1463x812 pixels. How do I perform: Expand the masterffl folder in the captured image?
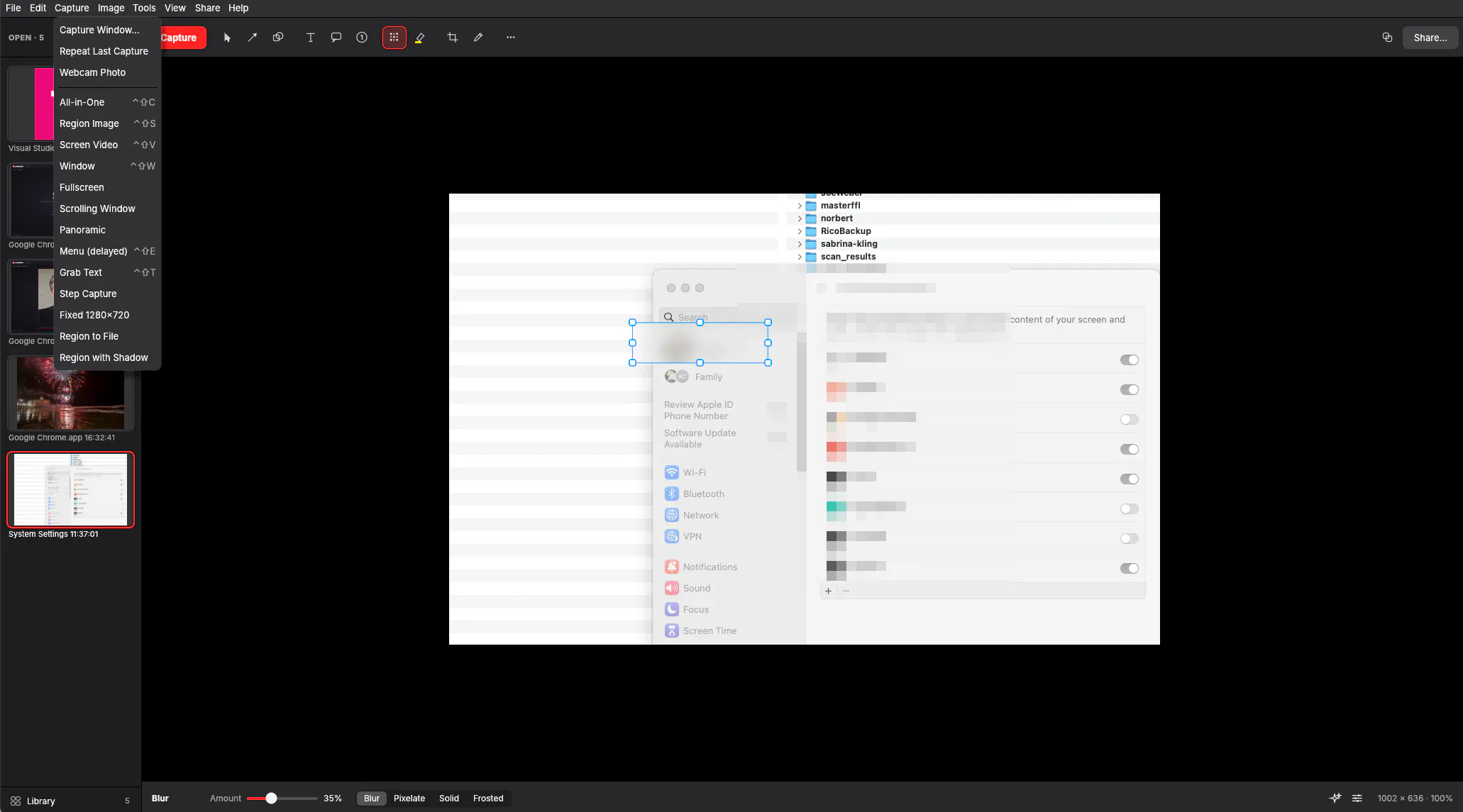coord(800,206)
